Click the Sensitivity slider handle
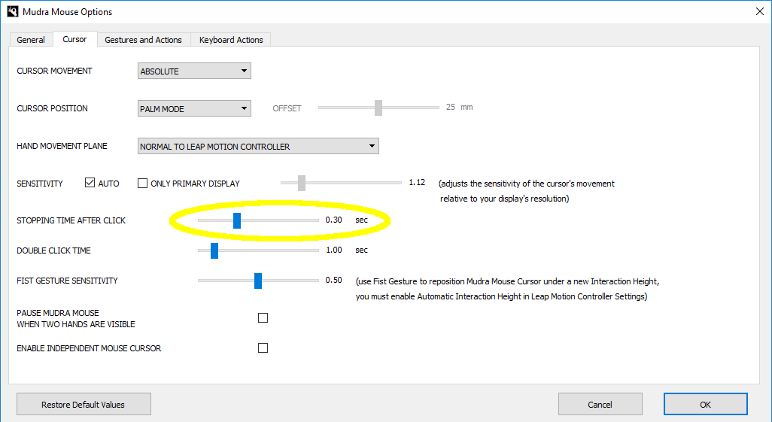772x422 pixels. pos(302,183)
